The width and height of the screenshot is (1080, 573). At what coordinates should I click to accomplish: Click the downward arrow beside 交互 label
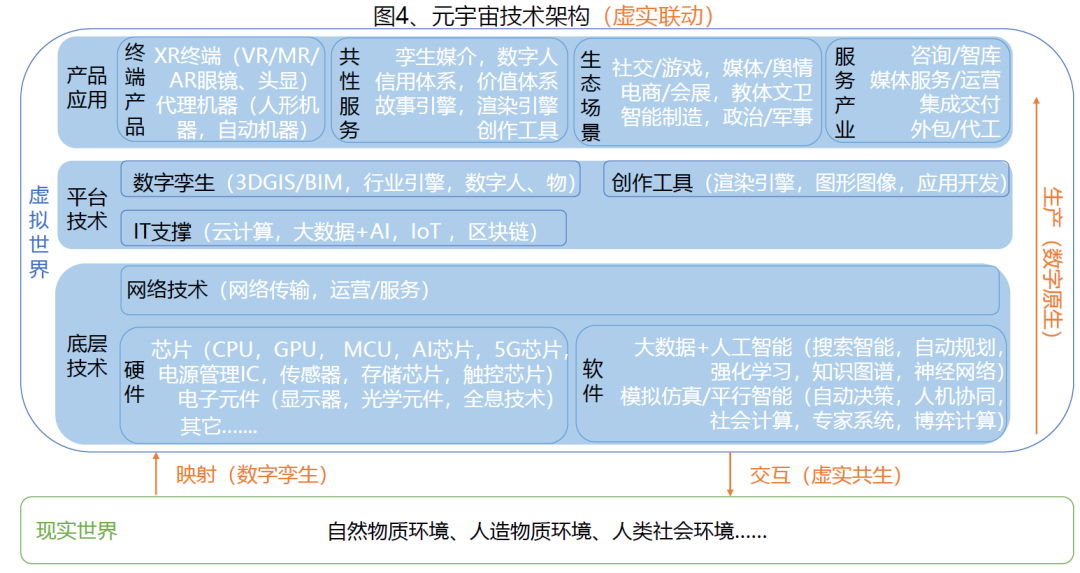(731, 474)
